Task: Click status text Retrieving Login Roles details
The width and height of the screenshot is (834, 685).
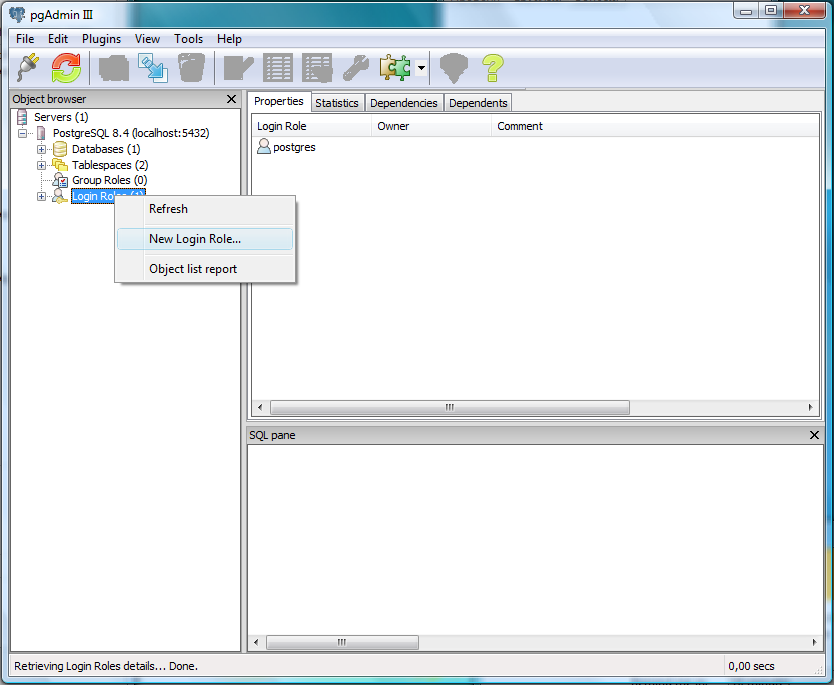Action: coord(106,666)
